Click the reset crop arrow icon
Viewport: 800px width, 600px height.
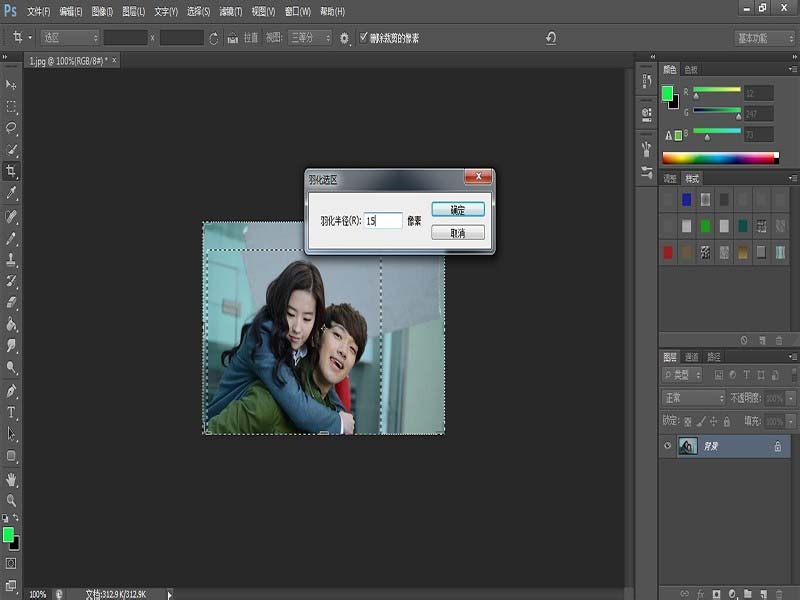550,38
